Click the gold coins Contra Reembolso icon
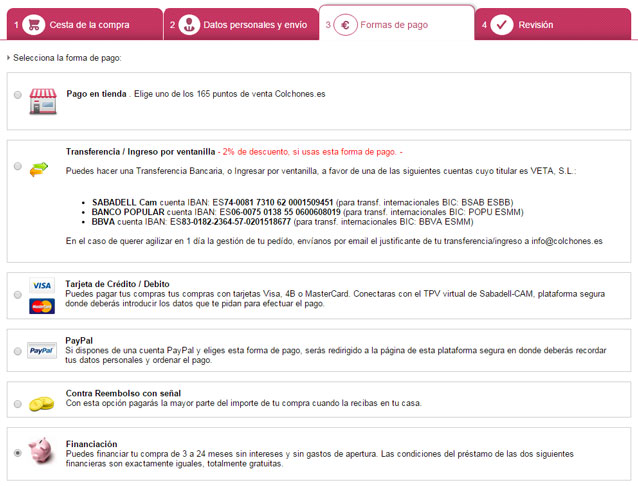This screenshot has width=638, height=486. click(x=41, y=402)
